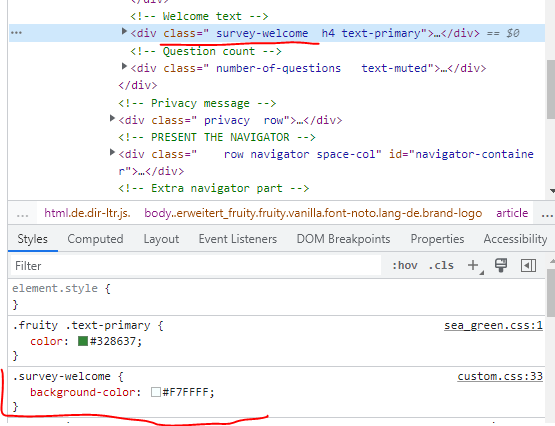This screenshot has height=426, width=555.
Task: Show the earlier breadcrumbs via the left ellipsis
Action: (22, 214)
